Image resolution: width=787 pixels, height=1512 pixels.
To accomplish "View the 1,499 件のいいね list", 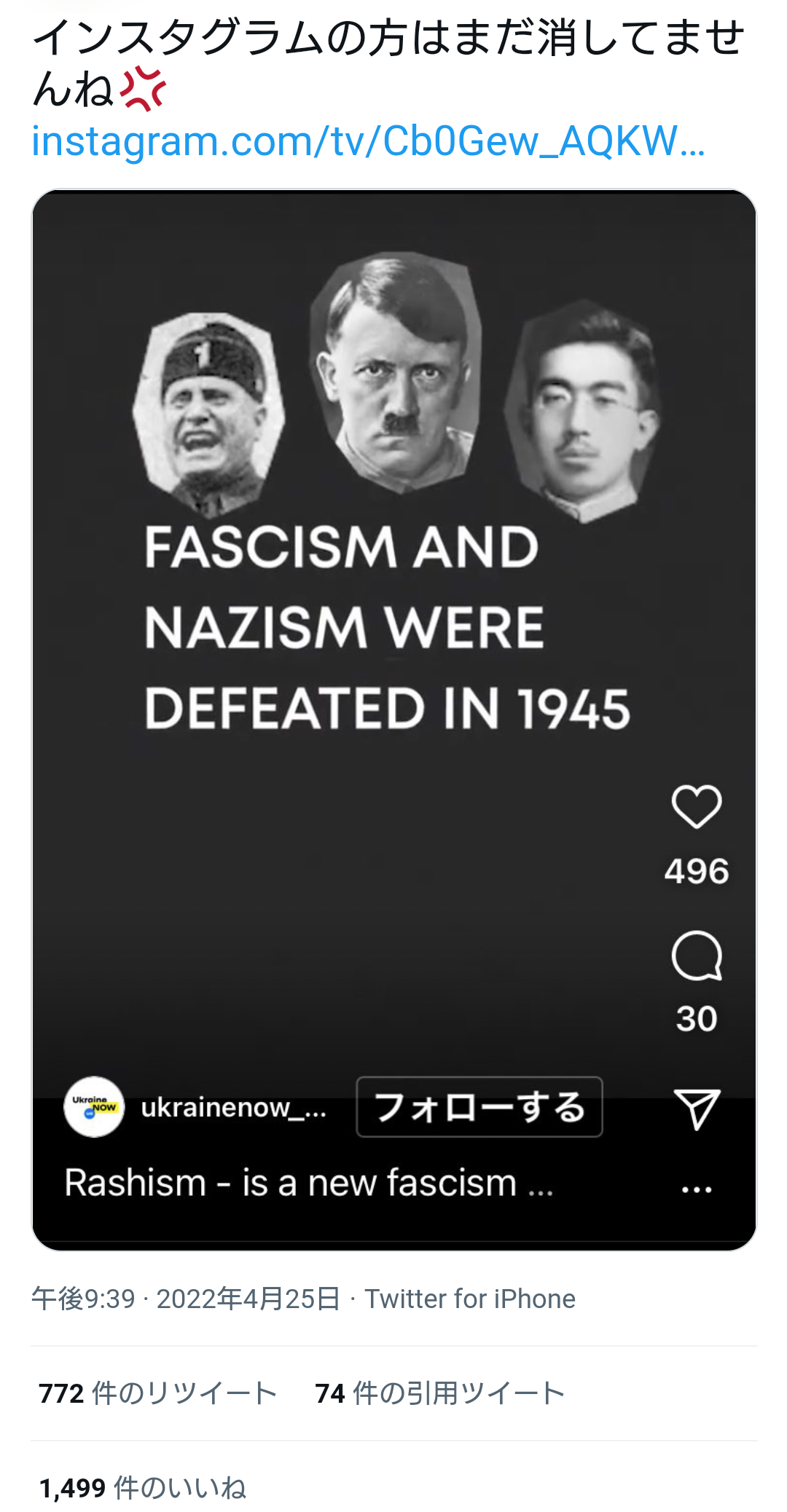I will point(143,1488).
